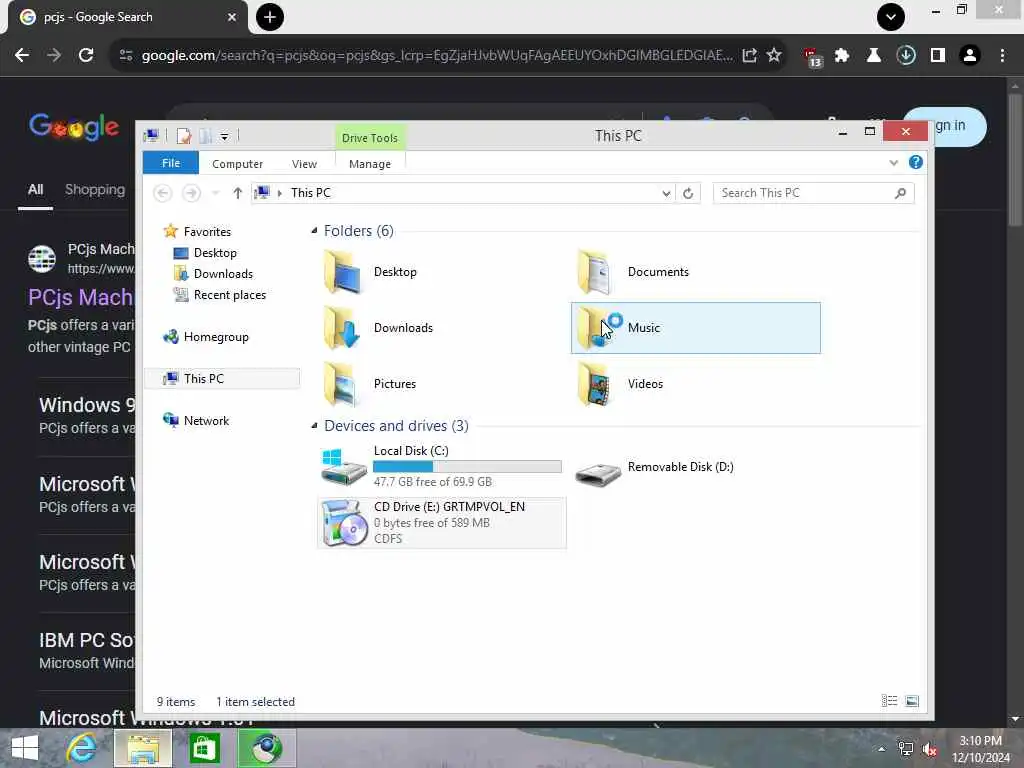The width and height of the screenshot is (1024, 768).
Task: Open Chrome extensions puzzle icon
Action: [842, 56]
